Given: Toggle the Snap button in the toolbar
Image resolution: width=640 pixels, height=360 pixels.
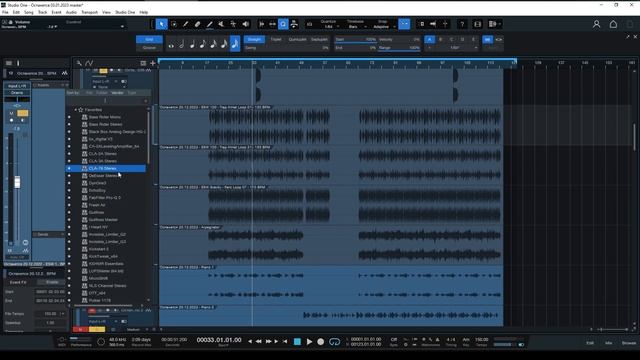Looking at the screenshot, I should pyautogui.click(x=404, y=24).
